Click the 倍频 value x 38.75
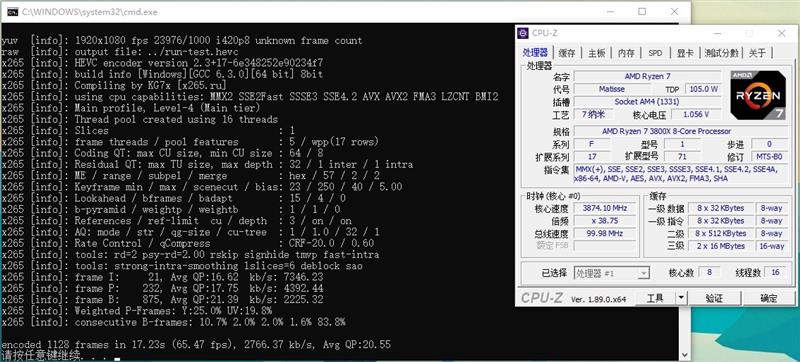The width and height of the screenshot is (800, 362). 604,221
